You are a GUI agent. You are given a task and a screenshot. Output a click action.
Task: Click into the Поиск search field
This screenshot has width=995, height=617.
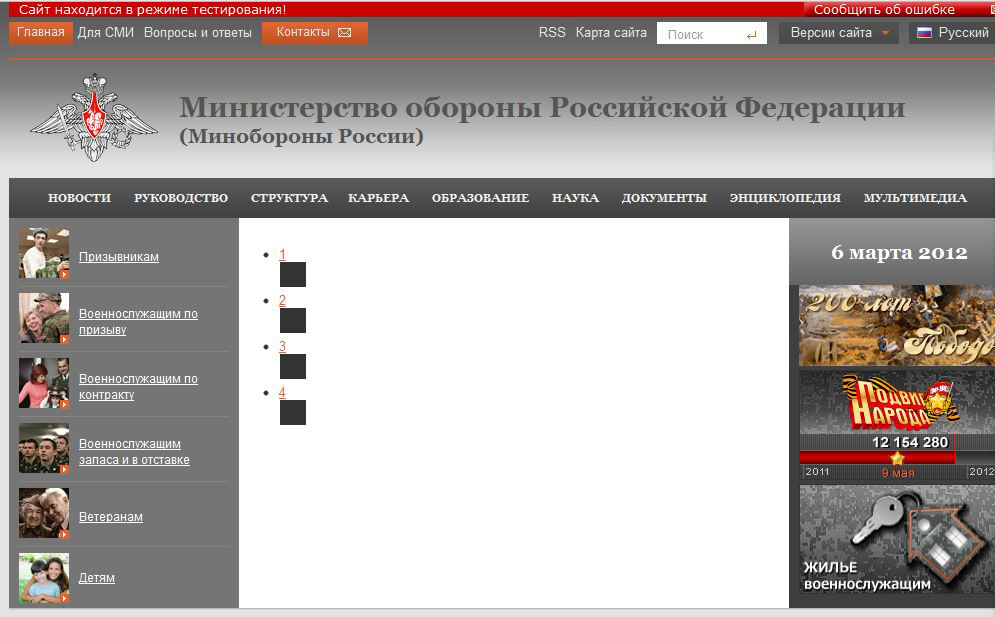pos(698,34)
